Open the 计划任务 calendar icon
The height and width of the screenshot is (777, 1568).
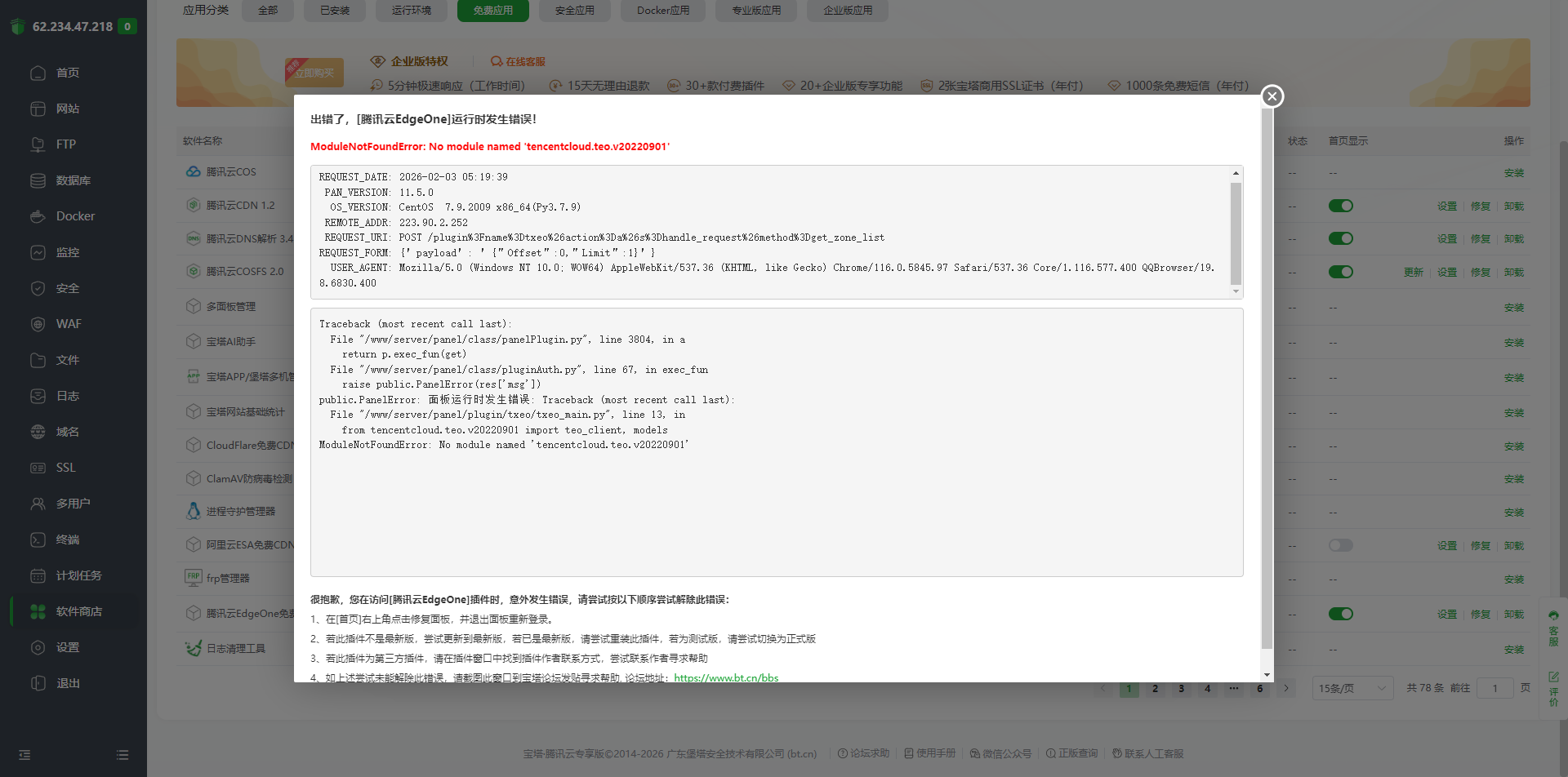[38, 575]
